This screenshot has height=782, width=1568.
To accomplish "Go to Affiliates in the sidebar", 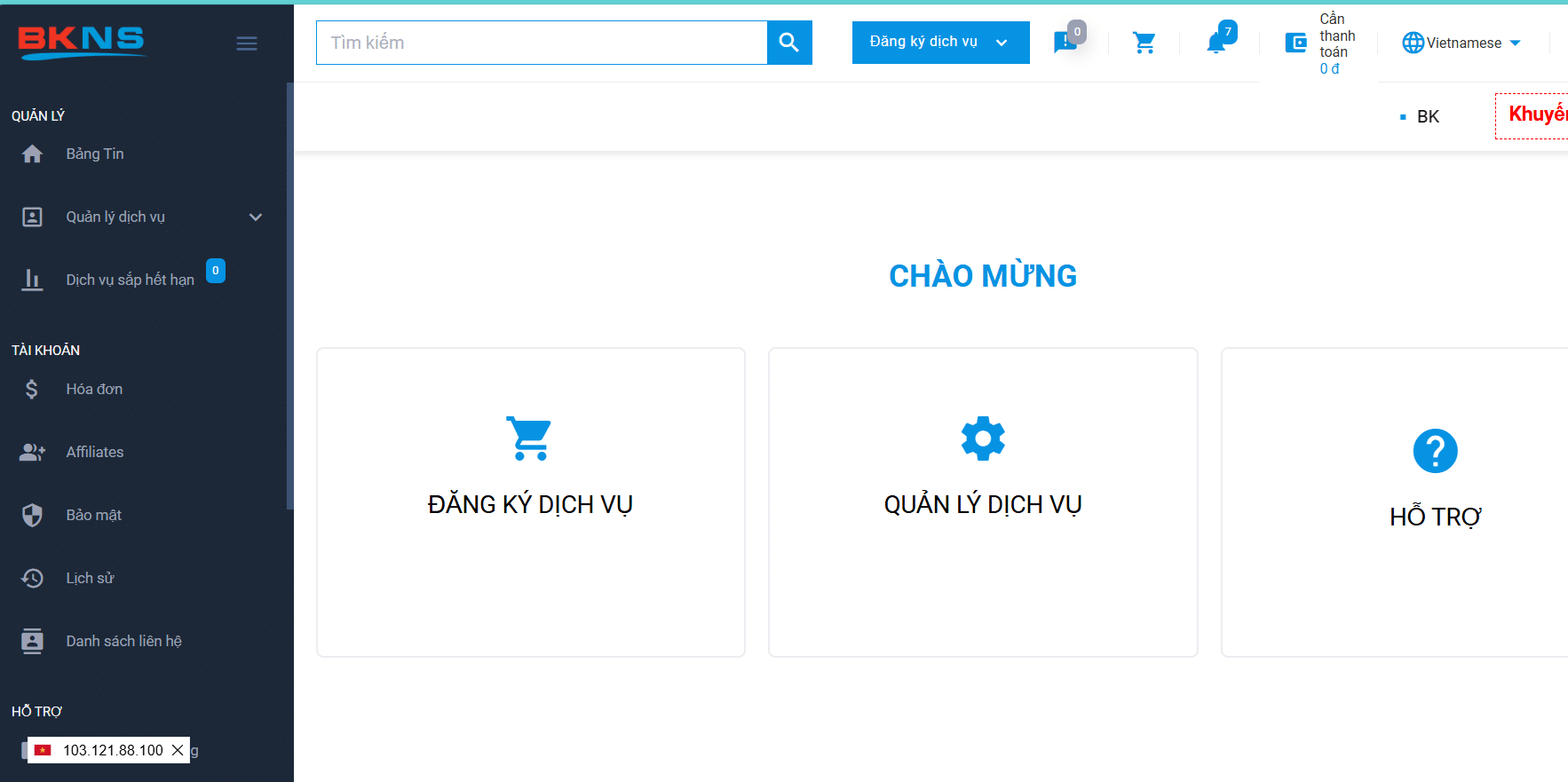I will click(x=94, y=453).
